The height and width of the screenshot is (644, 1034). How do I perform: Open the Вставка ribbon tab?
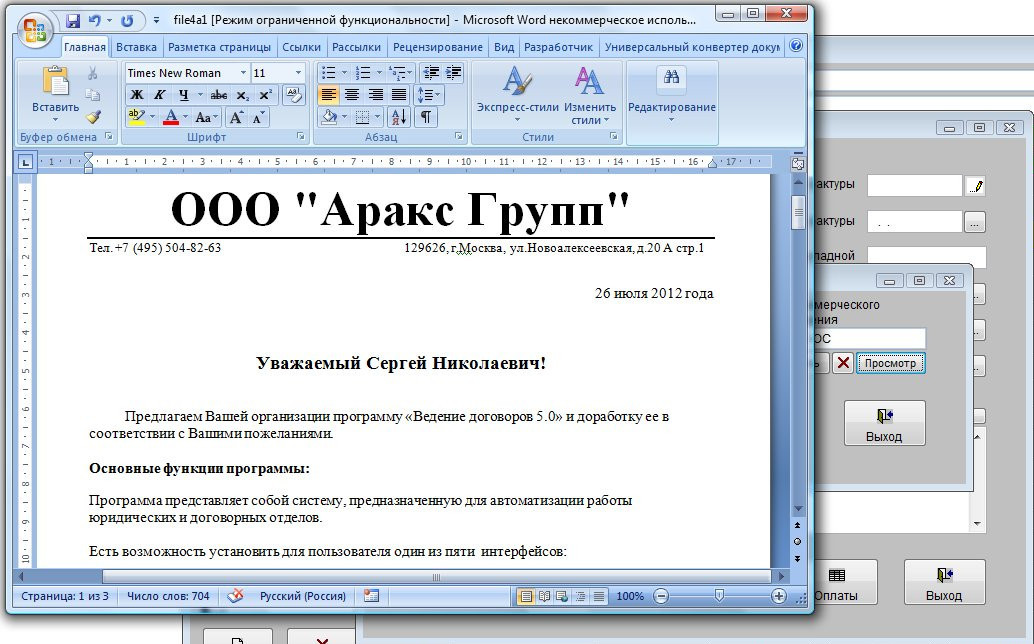pyautogui.click(x=137, y=47)
